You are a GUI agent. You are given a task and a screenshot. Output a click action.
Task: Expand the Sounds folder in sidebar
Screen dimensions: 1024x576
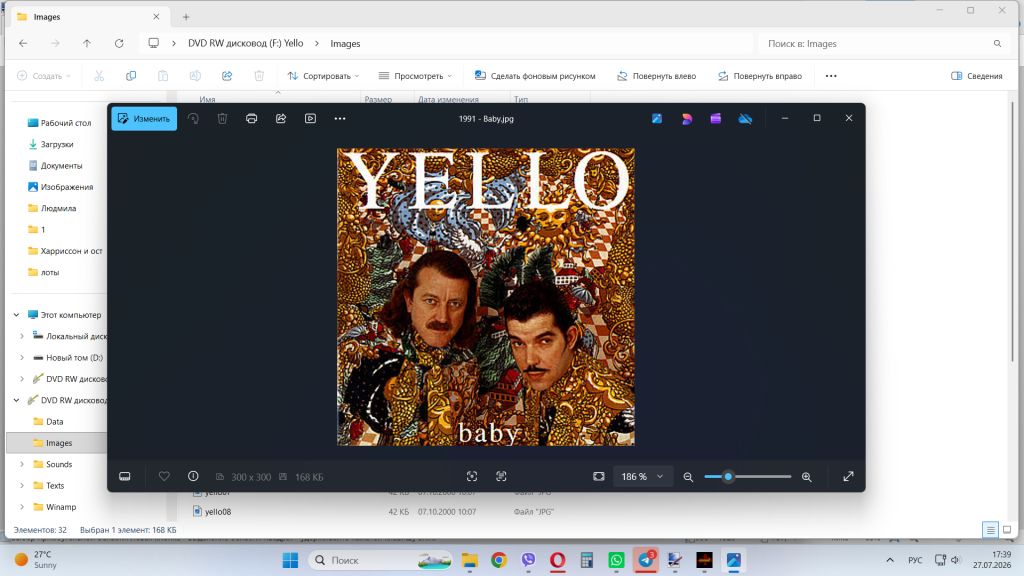[22, 464]
